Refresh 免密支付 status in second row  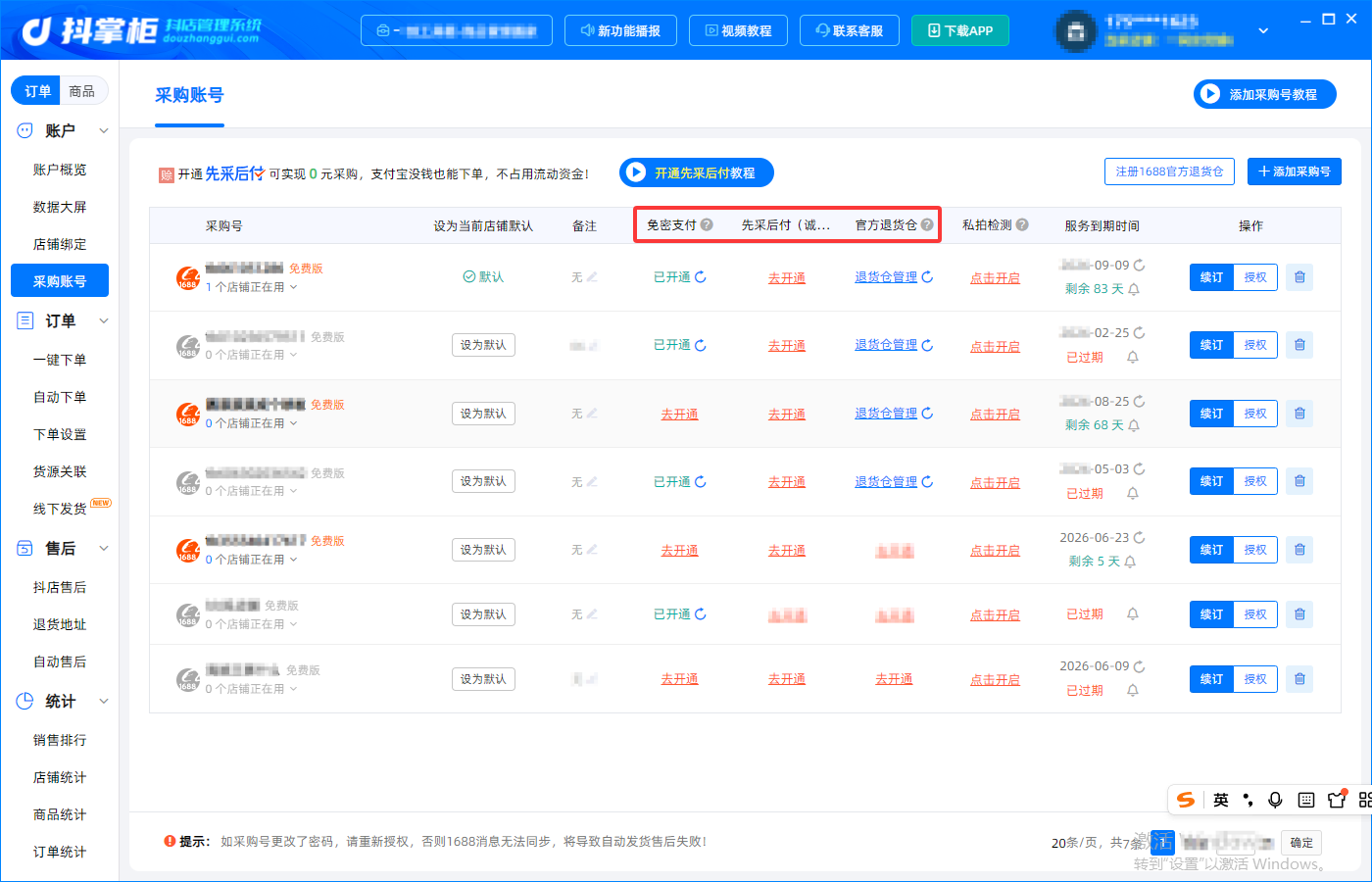[x=701, y=345]
